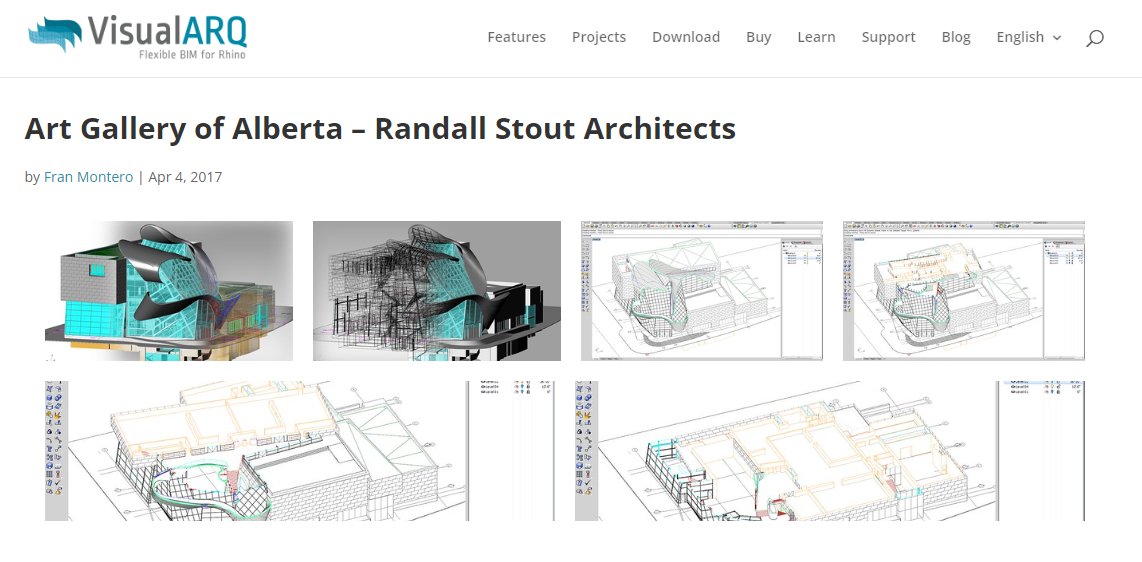Image resolution: width=1142 pixels, height=562 pixels.
Task: Click the VisualARQ logo
Action: [138, 36]
